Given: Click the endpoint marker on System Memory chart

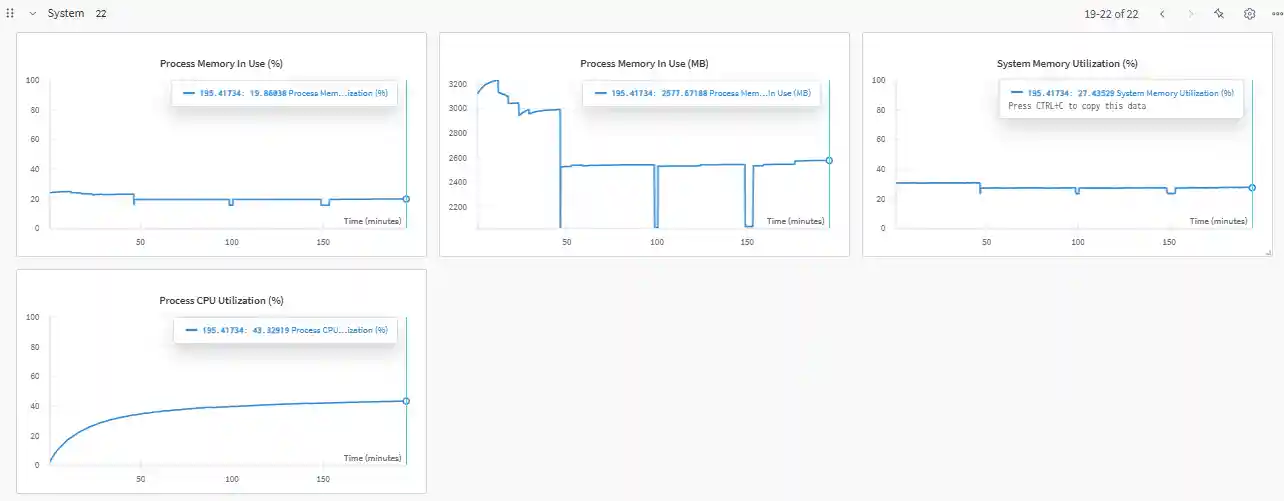Looking at the screenshot, I should click(1252, 187).
